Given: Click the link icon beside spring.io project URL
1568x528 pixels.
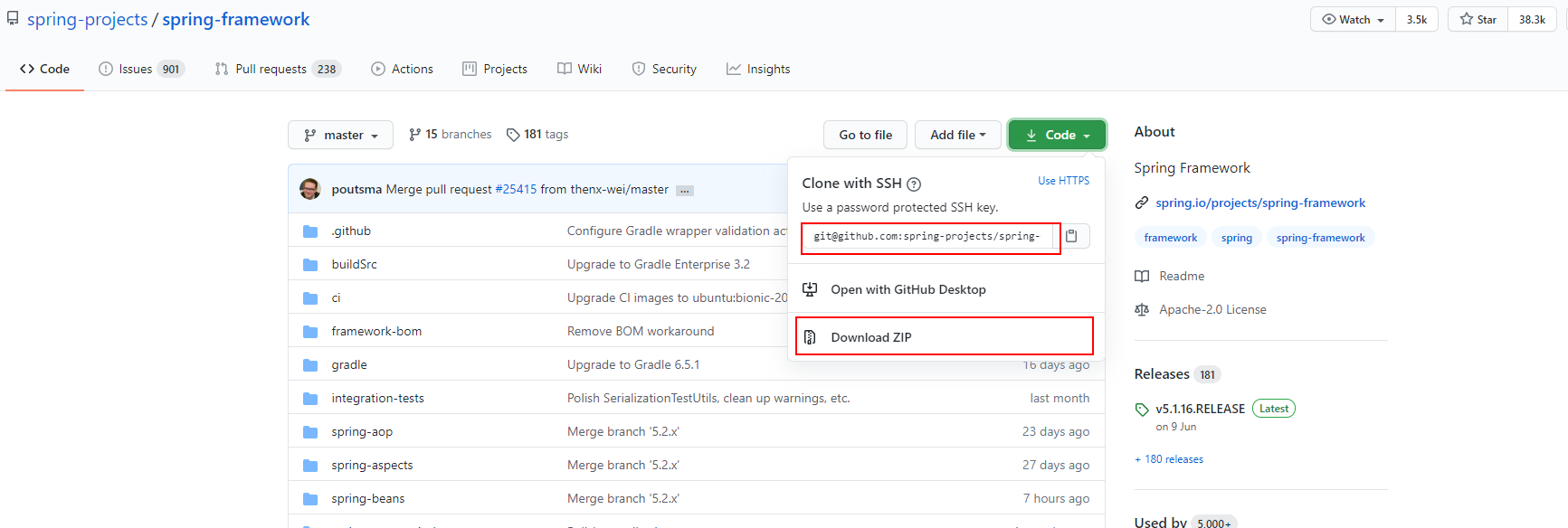Looking at the screenshot, I should pos(1142,203).
